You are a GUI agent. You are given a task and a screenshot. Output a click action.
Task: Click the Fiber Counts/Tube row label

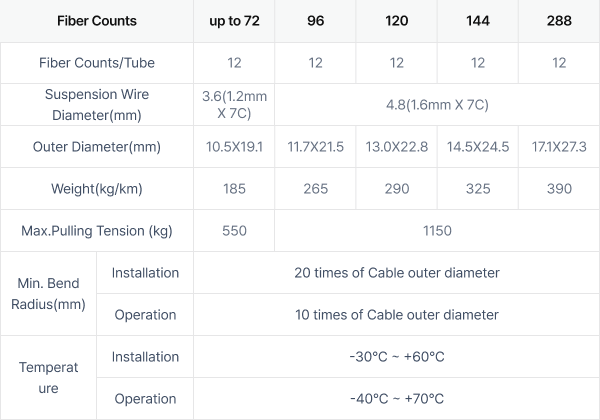point(97,63)
